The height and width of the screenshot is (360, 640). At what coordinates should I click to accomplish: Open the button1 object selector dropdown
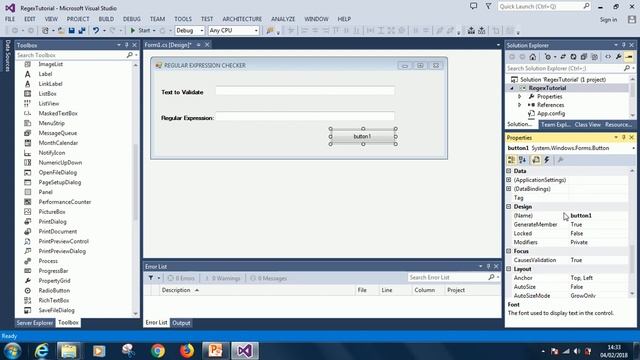click(633, 148)
